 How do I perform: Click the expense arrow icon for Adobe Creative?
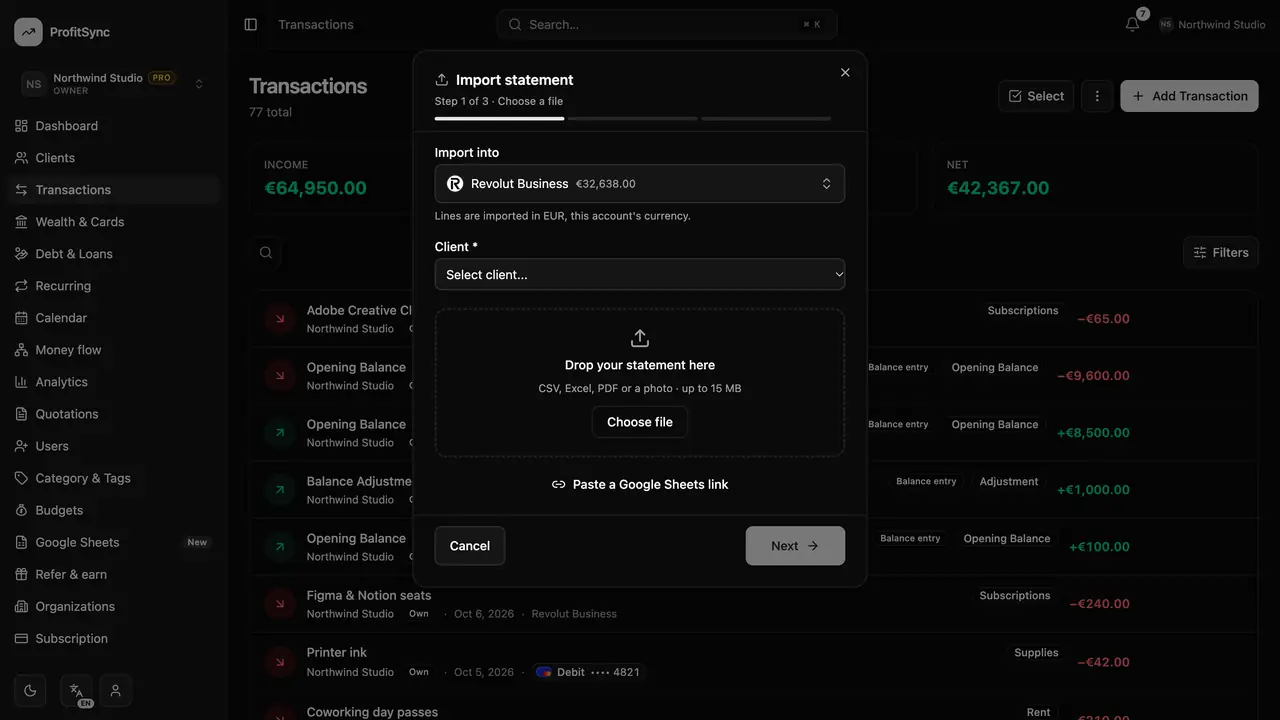pos(279,319)
